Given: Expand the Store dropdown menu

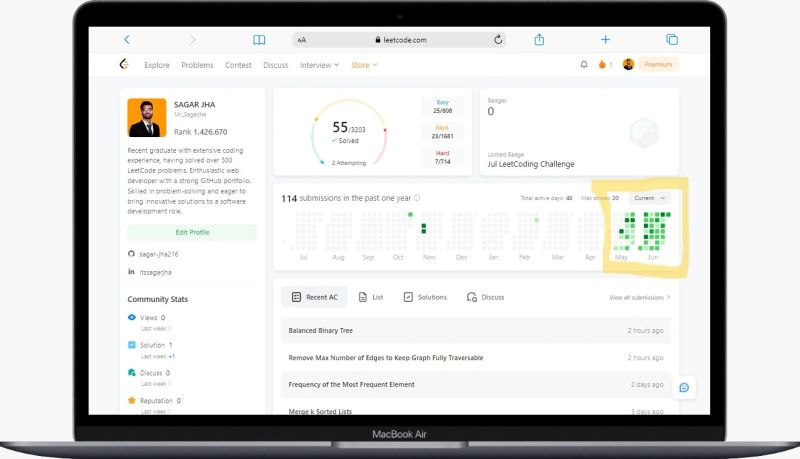Looking at the screenshot, I should [364, 65].
